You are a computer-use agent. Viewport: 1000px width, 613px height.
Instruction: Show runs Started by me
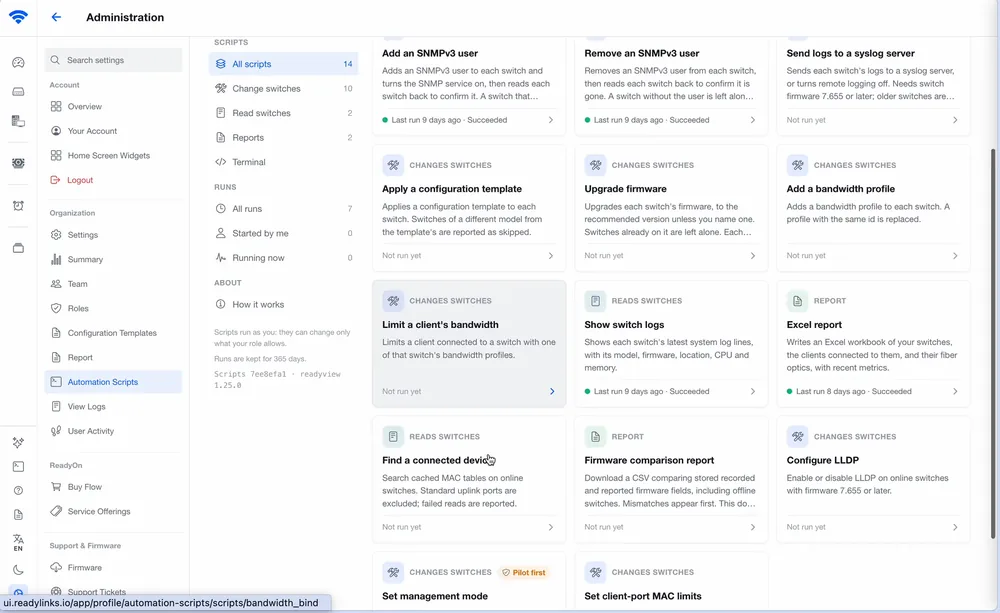pyautogui.click(x=283, y=233)
